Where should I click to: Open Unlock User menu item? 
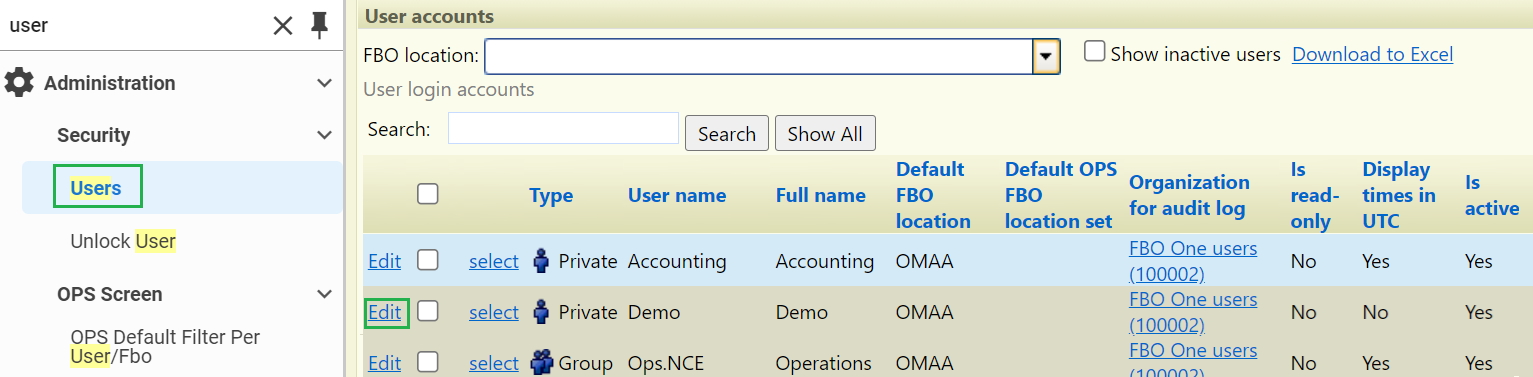click(123, 241)
